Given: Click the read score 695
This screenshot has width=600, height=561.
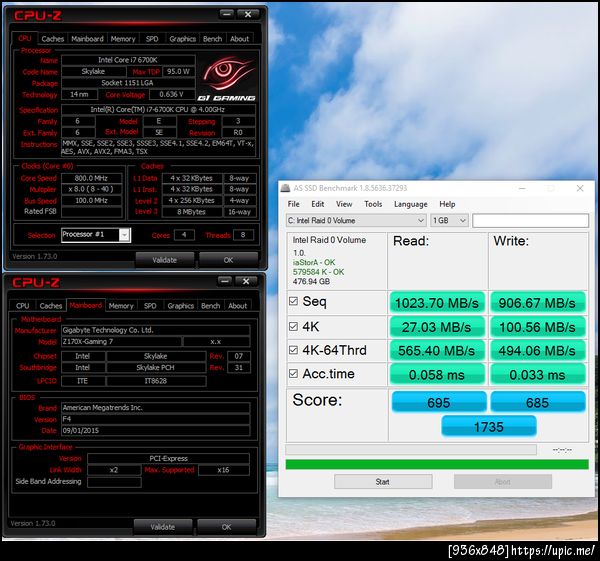Looking at the screenshot, I should [439, 402].
